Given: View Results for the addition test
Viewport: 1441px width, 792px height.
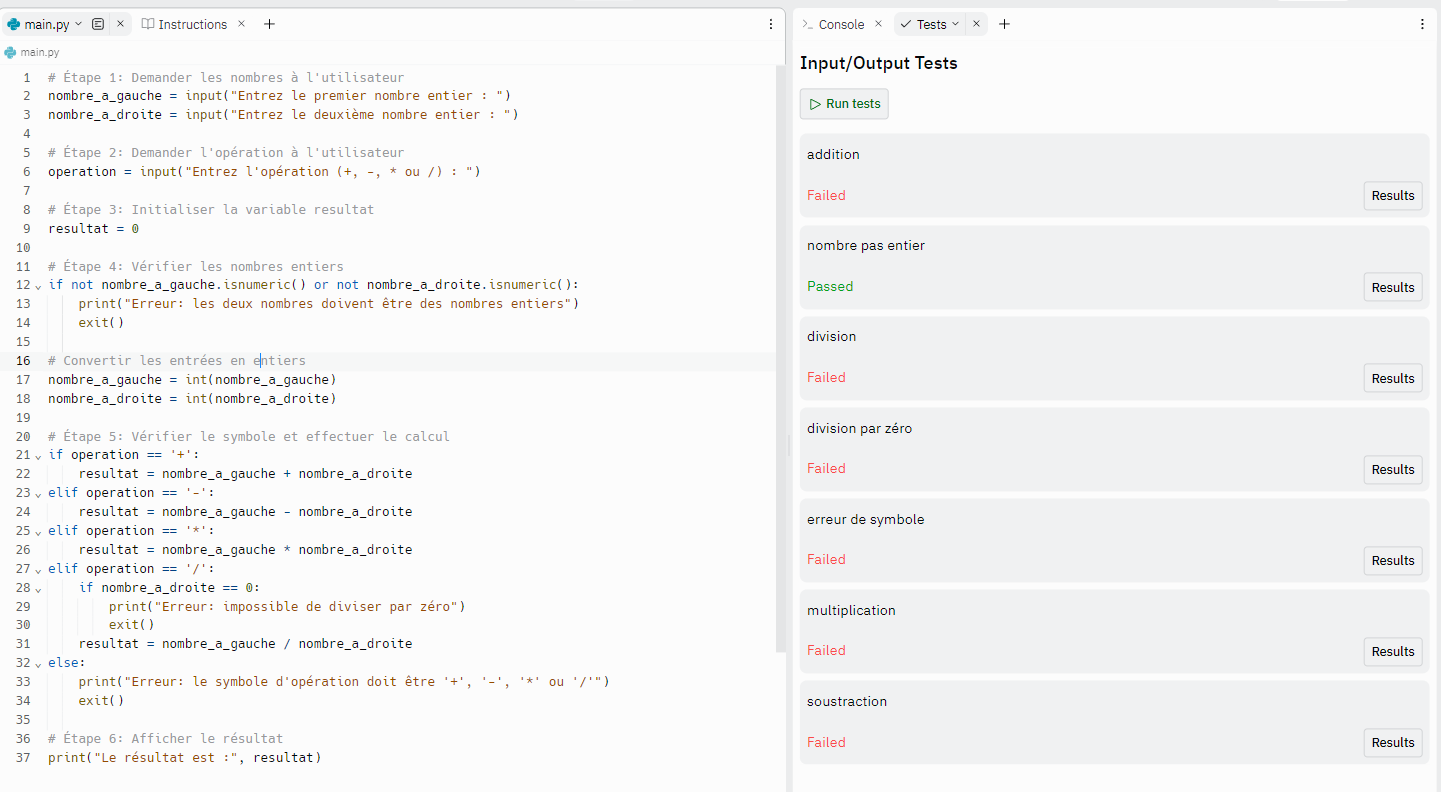Looking at the screenshot, I should pos(1392,196).
